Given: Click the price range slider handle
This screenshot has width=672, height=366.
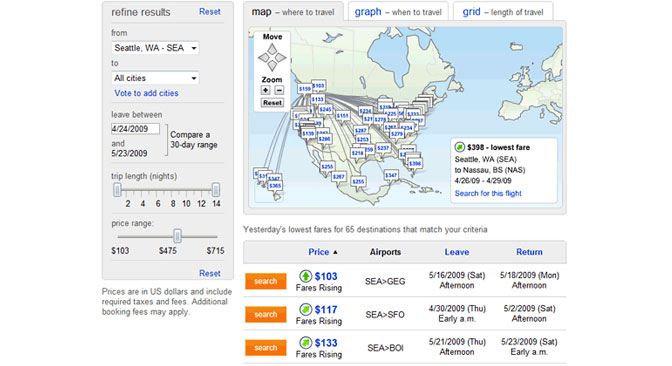Looking at the screenshot, I should 177,236.
